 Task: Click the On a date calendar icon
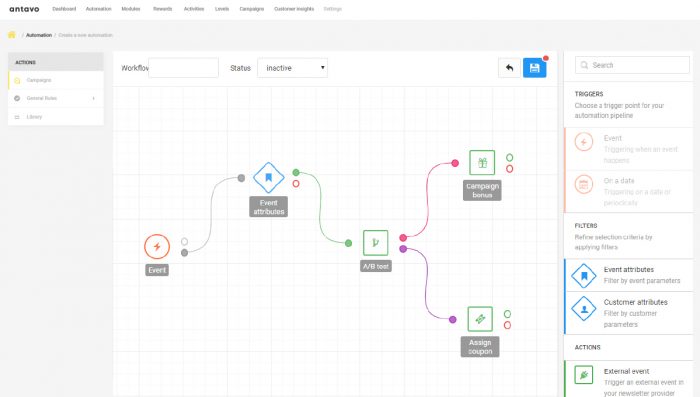coord(584,184)
